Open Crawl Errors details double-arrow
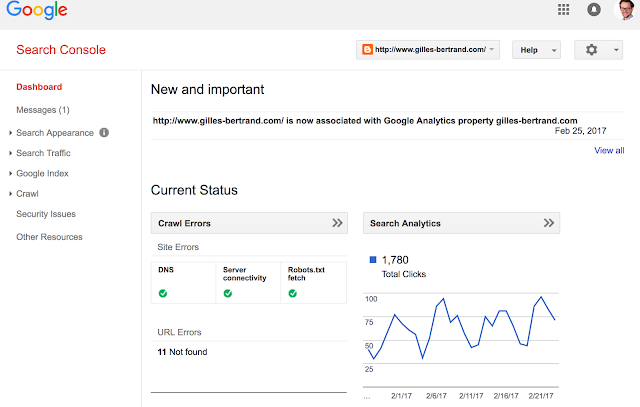The width and height of the screenshot is (640, 407). [x=337, y=223]
